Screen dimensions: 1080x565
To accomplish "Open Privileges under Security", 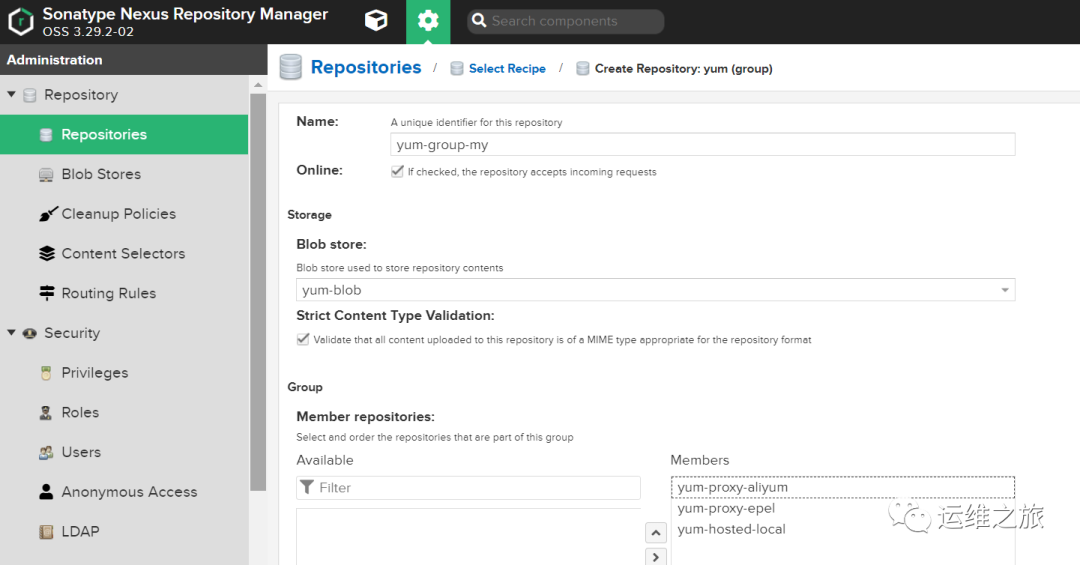I will pos(95,373).
